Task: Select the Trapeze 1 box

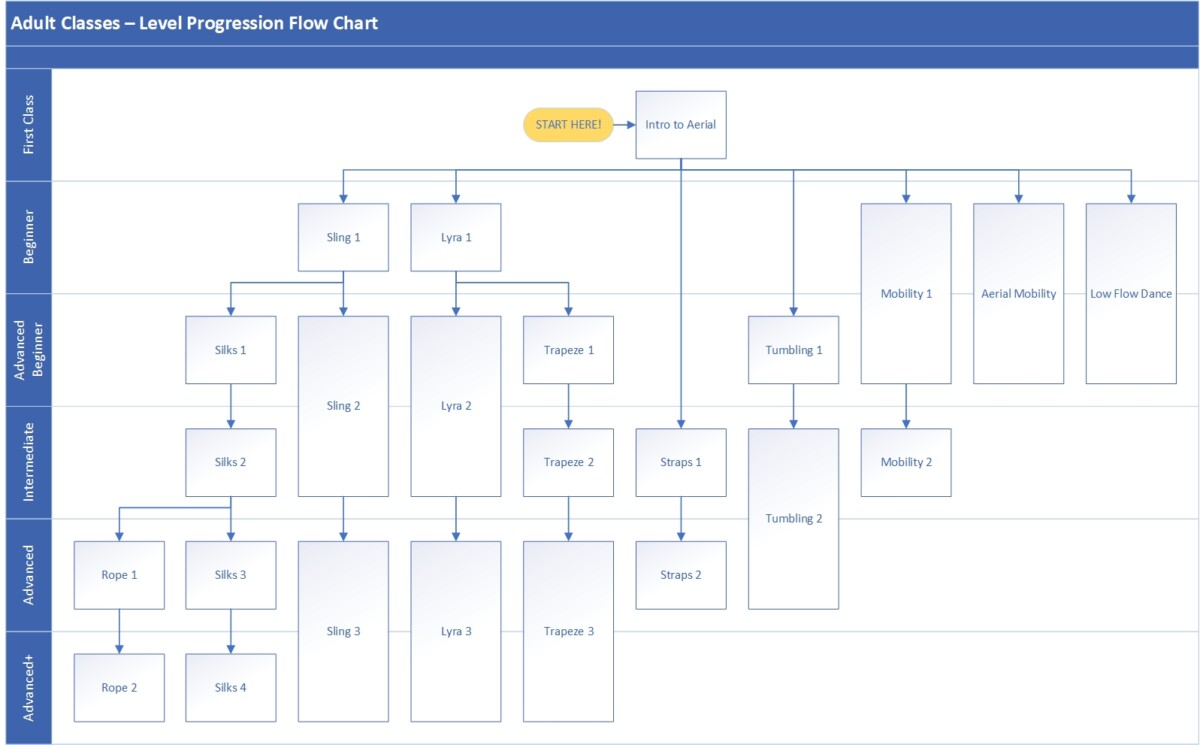Action: click(568, 350)
